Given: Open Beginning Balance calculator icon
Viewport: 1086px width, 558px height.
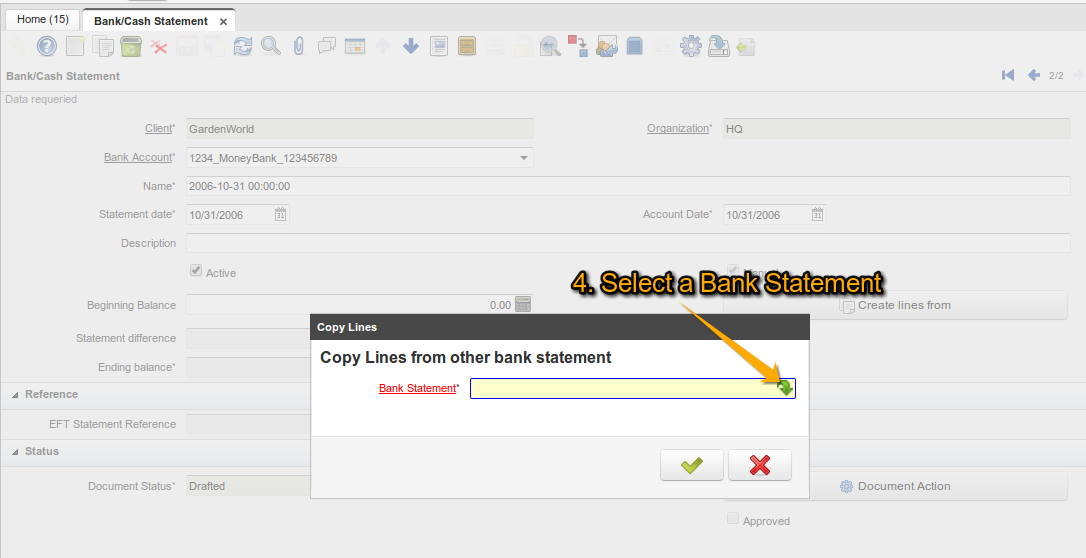Looking at the screenshot, I should click(523, 304).
